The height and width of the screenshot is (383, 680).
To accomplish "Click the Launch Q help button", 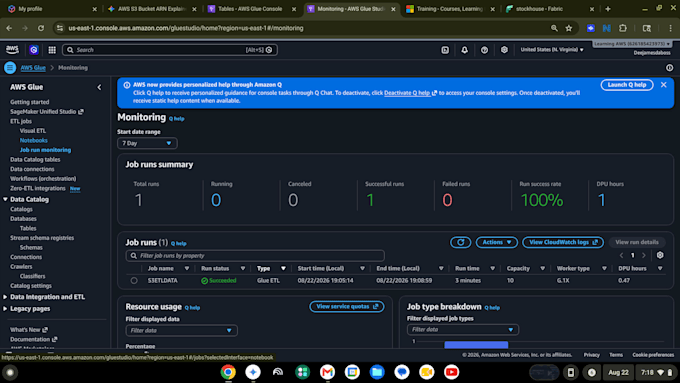I will 627,85.
